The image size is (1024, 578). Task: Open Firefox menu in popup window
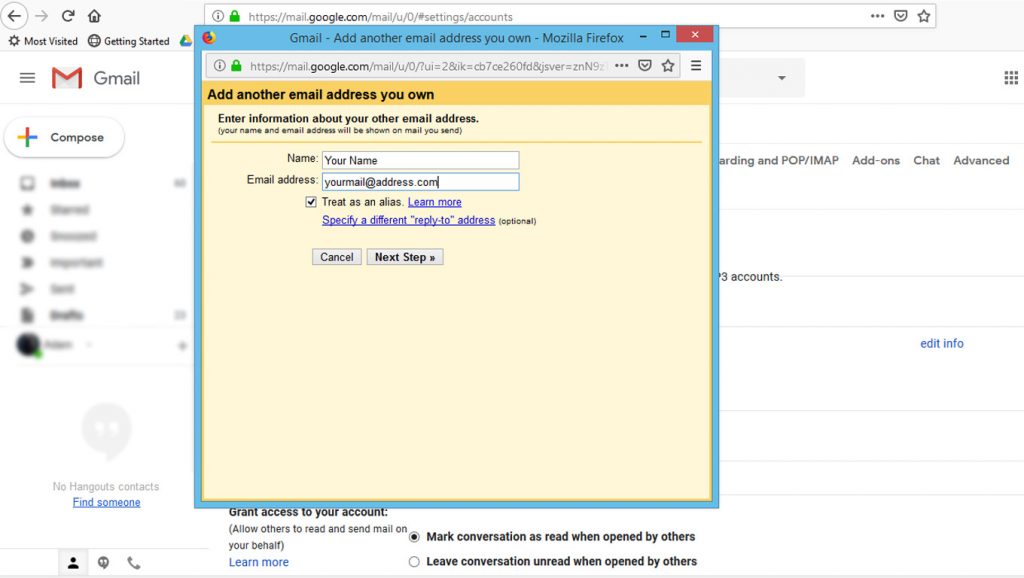(696, 65)
